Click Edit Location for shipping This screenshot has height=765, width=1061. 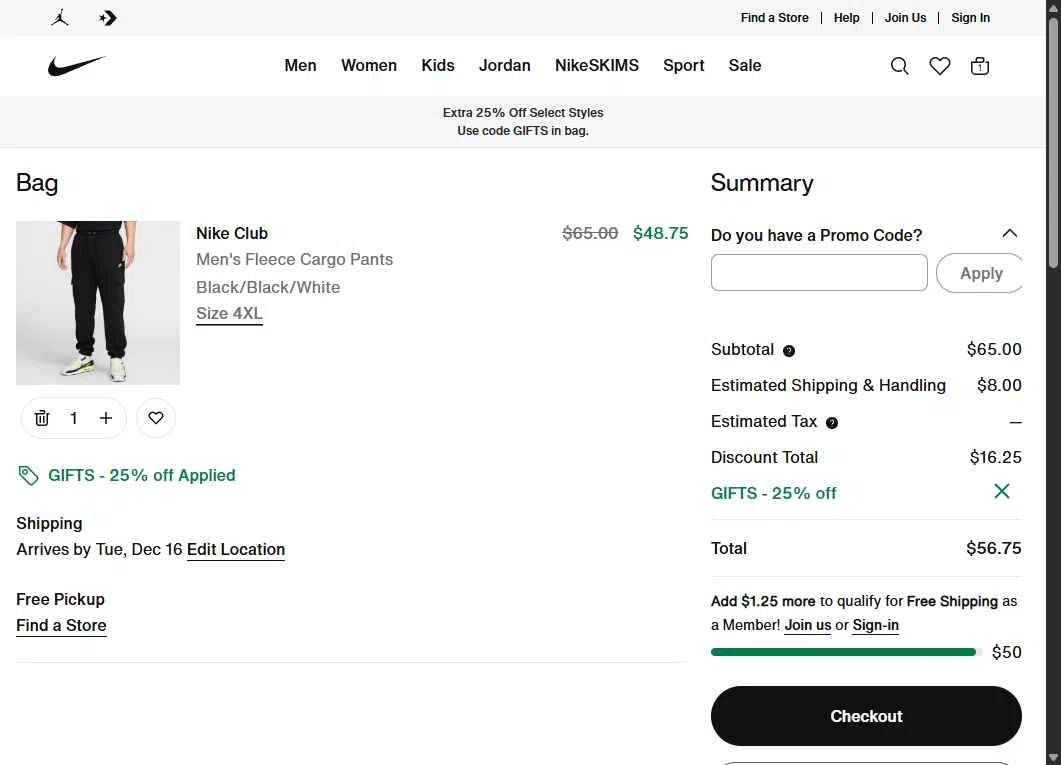236,549
